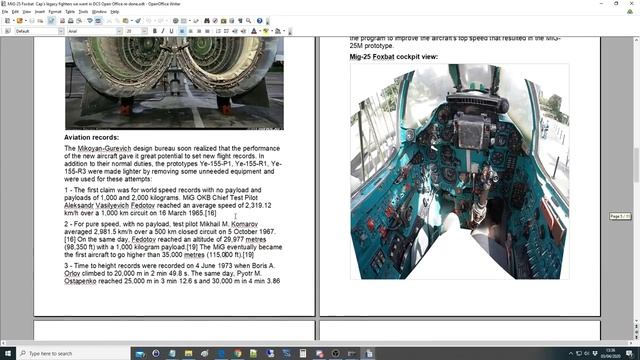
Task: Open the Navigator compass icon
Action: [215, 20]
